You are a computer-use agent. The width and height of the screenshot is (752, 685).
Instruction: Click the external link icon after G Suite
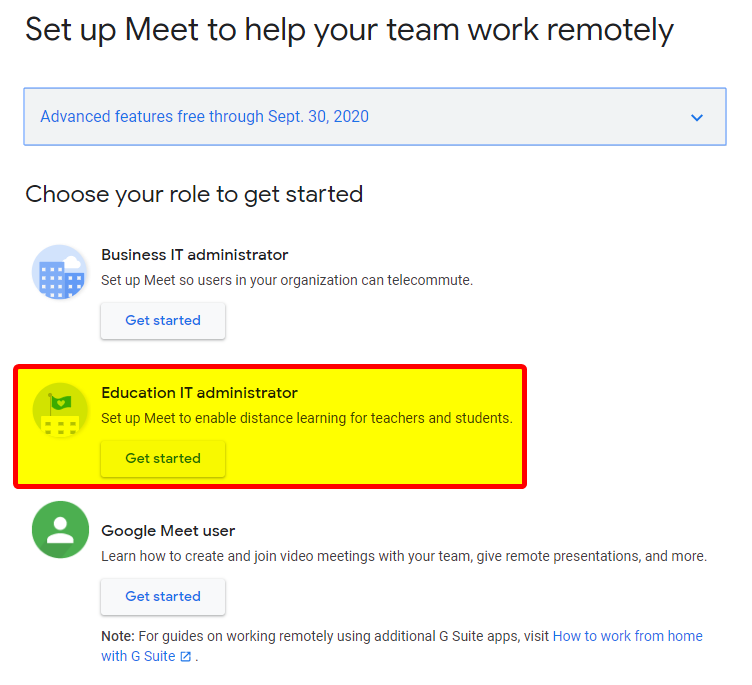pos(186,657)
